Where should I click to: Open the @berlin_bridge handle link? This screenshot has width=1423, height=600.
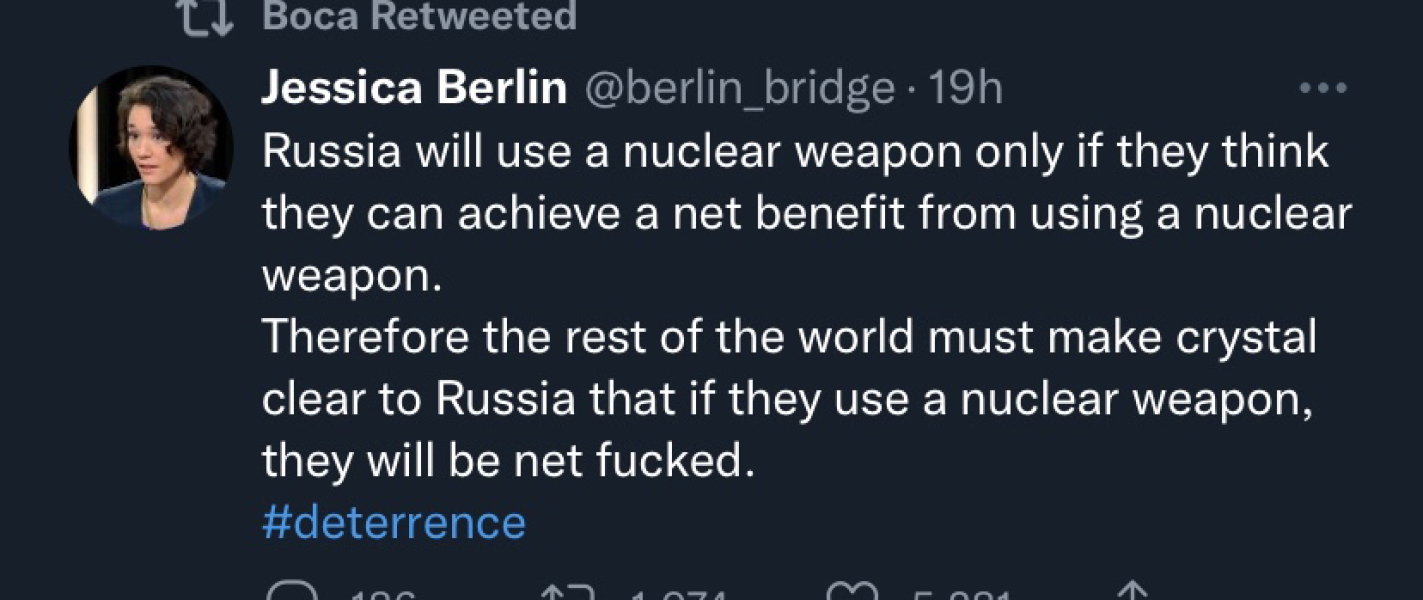coord(738,89)
